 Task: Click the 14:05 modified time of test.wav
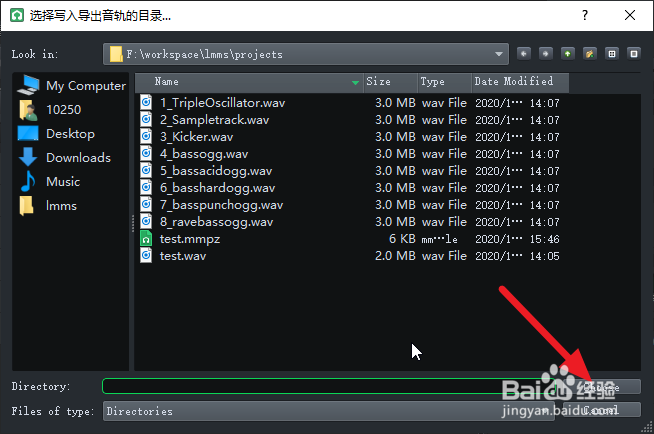coord(544,256)
